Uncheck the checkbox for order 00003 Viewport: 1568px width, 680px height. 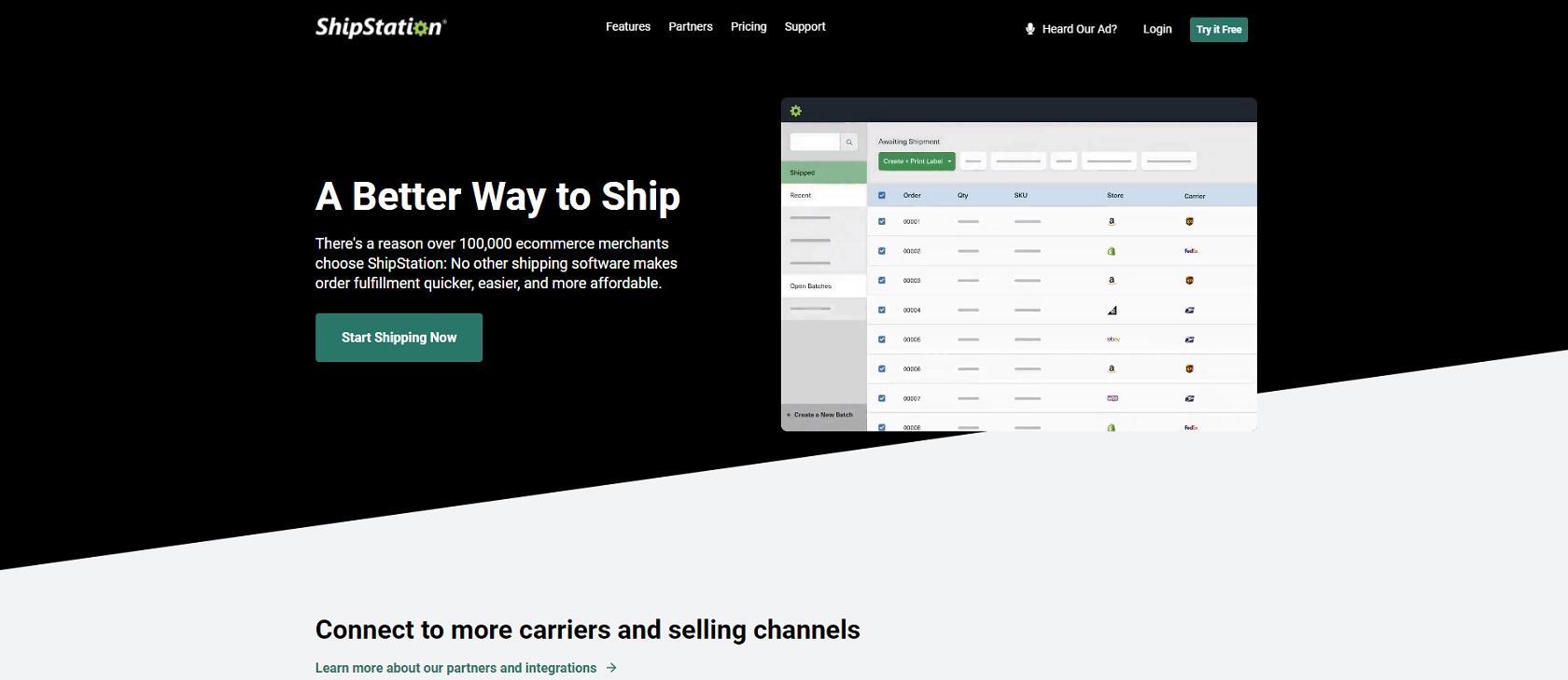click(x=882, y=281)
